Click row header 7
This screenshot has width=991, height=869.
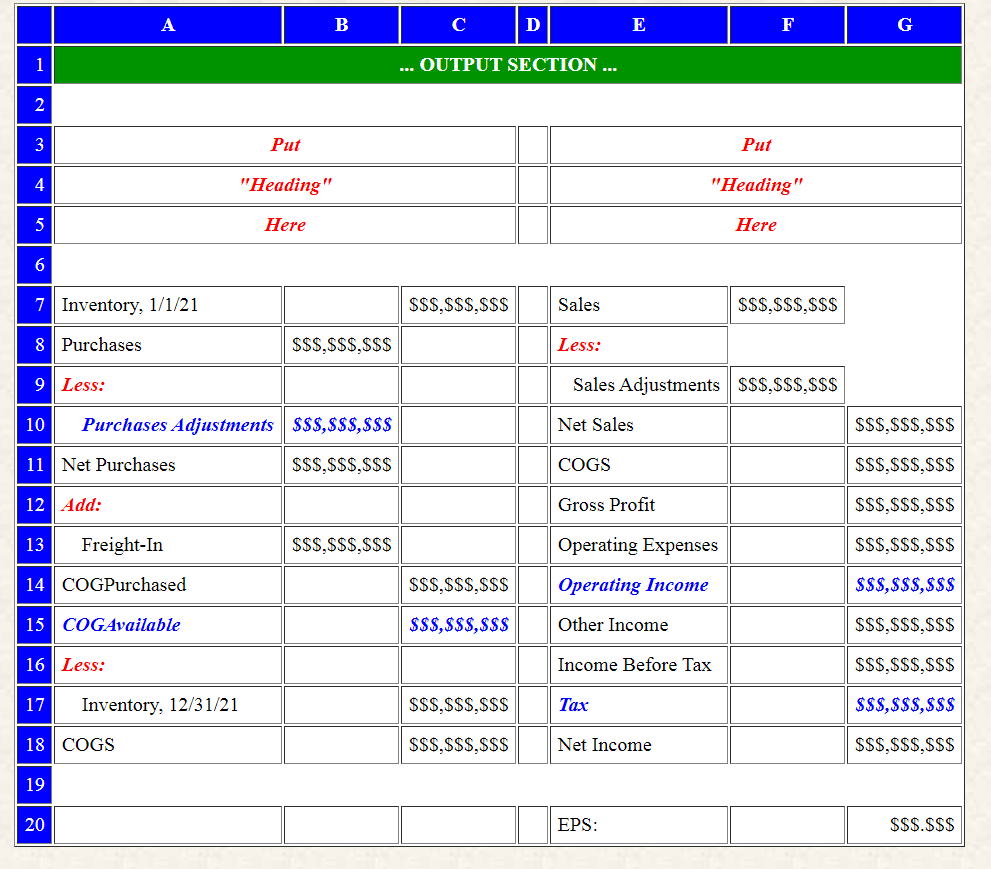(x=33, y=304)
